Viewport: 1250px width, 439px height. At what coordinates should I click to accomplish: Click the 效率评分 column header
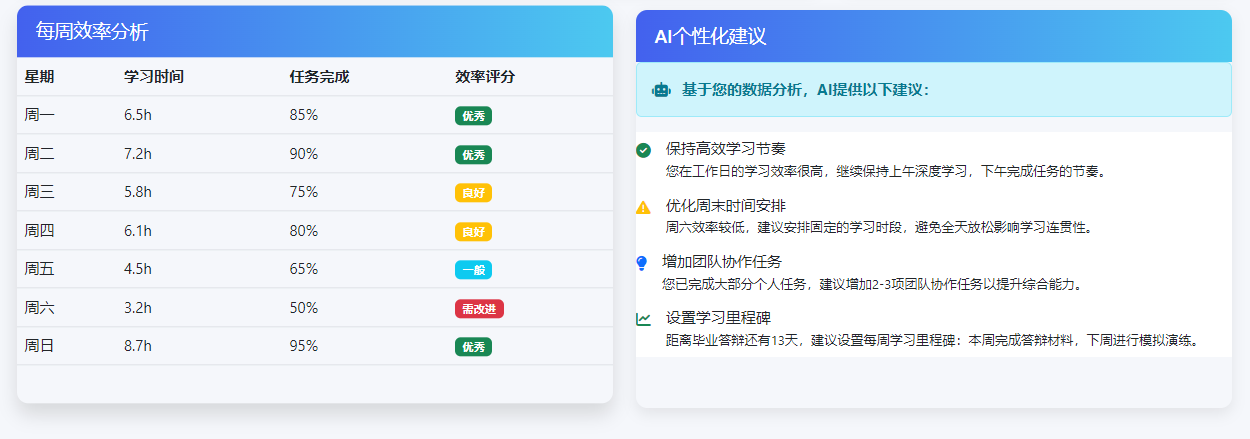pos(485,77)
